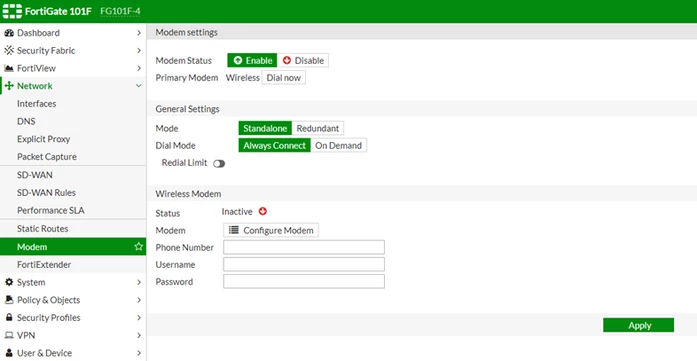
Task: Collapse the Network section chevron
Action: click(139, 86)
